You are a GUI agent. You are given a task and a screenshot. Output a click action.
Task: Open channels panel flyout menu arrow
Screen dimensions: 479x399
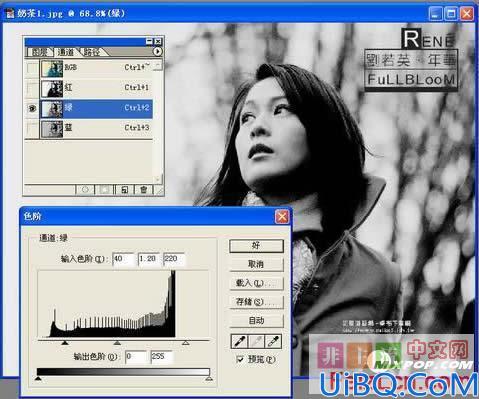tap(157, 52)
